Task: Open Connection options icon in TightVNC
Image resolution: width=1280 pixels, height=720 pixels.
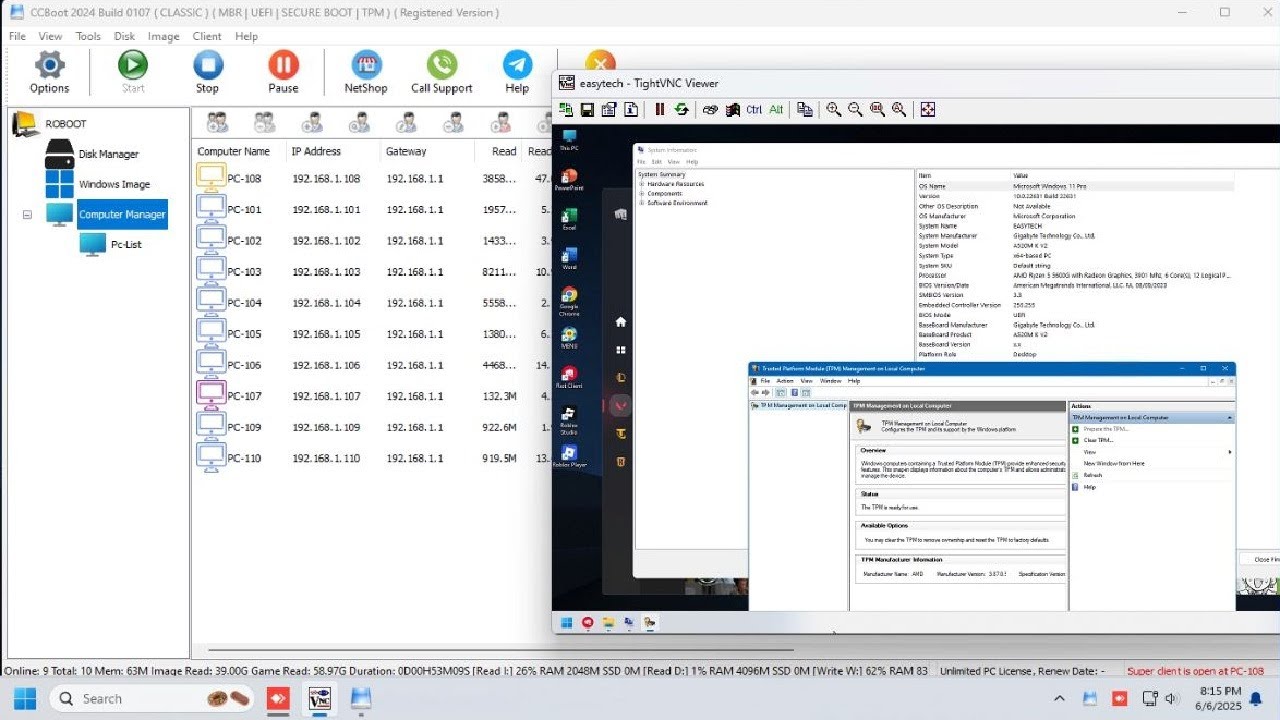Action: 609,109
